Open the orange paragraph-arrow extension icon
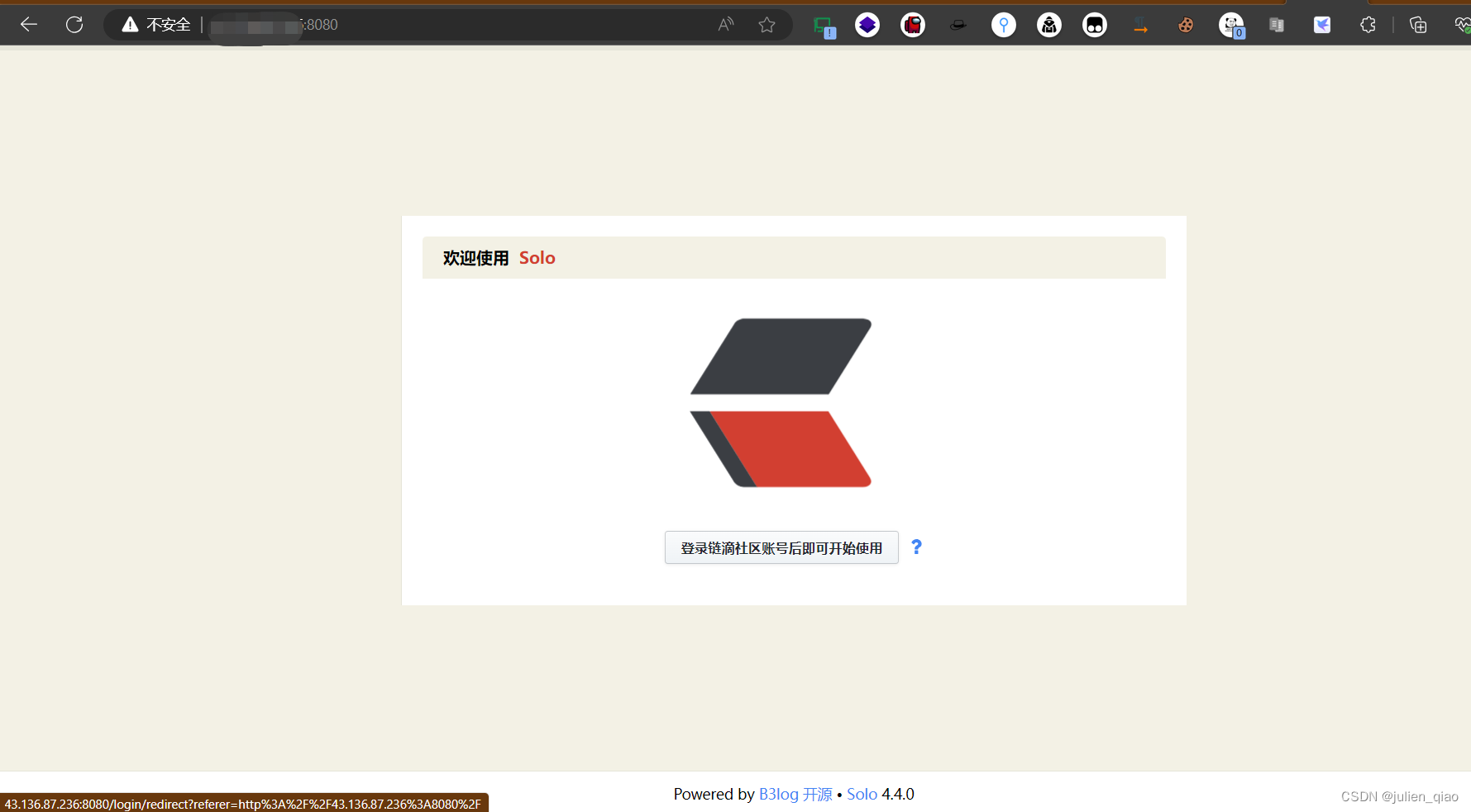The image size is (1471, 812). [x=1140, y=25]
